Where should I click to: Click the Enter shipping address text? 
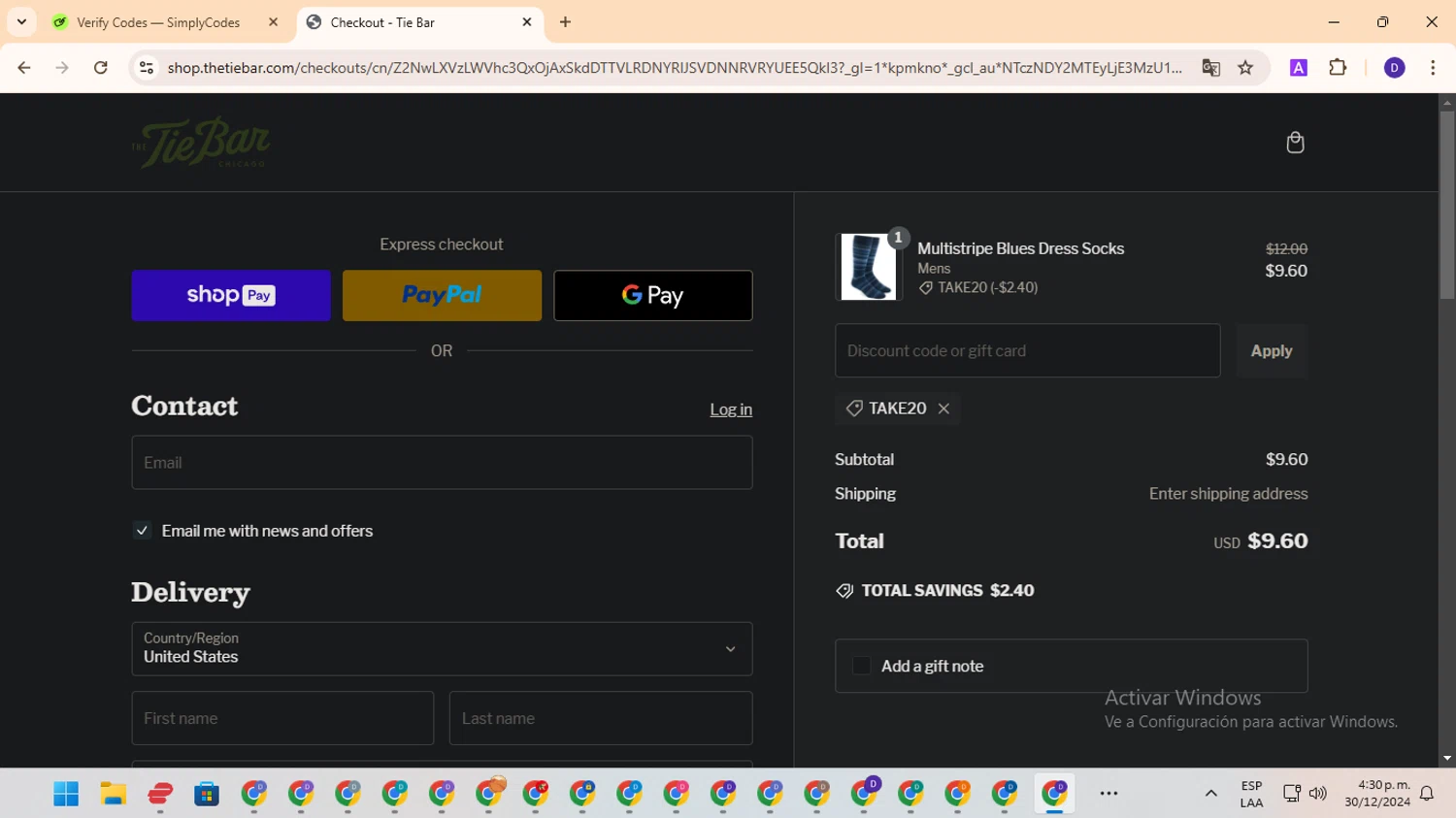tap(1228, 494)
